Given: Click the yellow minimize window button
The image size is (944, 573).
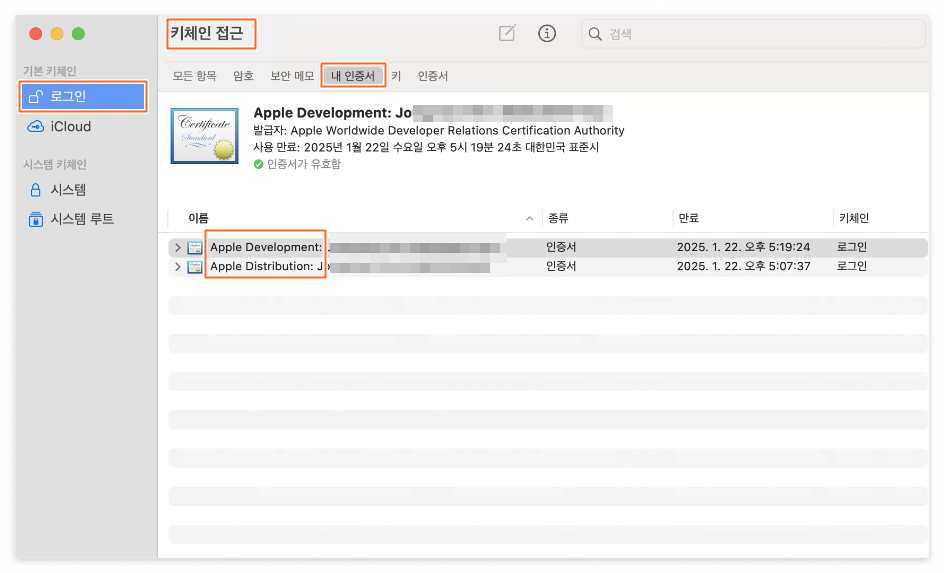Looking at the screenshot, I should (x=57, y=34).
